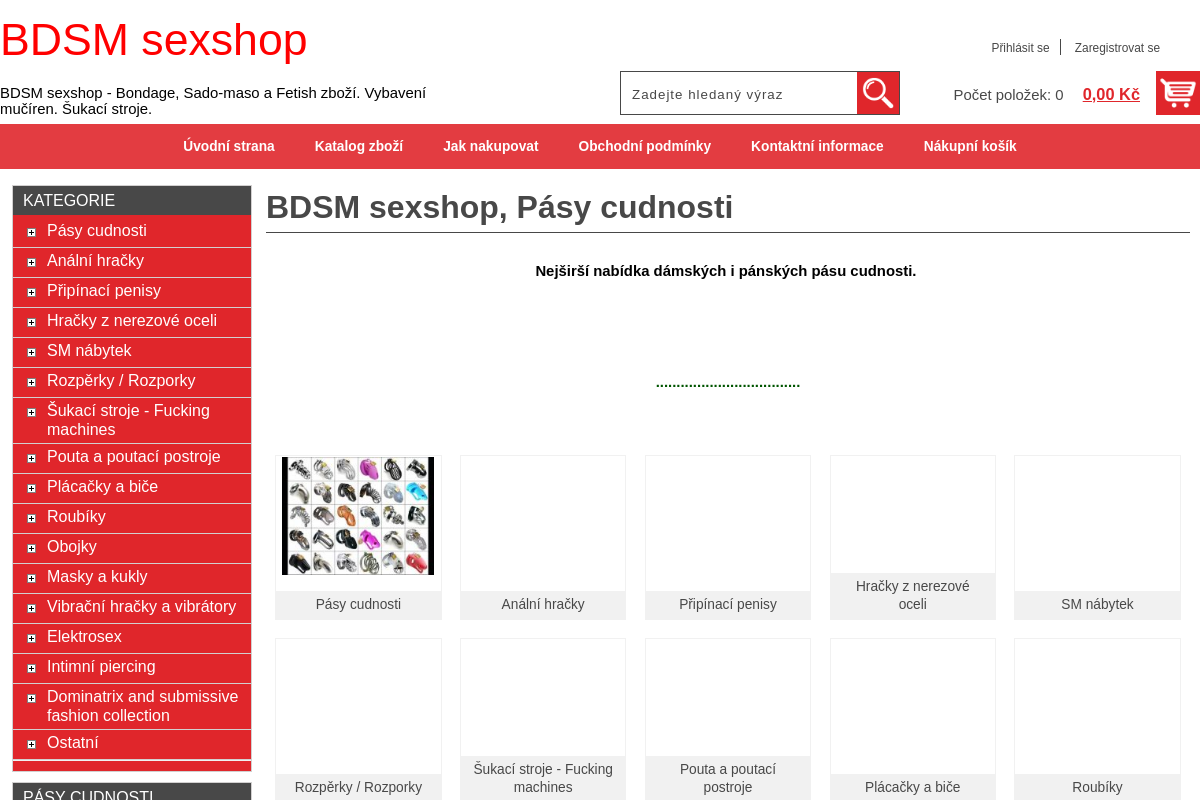The image size is (1200, 800).
Task: Select Ostatní sidebar link
Action: pyautogui.click(x=73, y=743)
